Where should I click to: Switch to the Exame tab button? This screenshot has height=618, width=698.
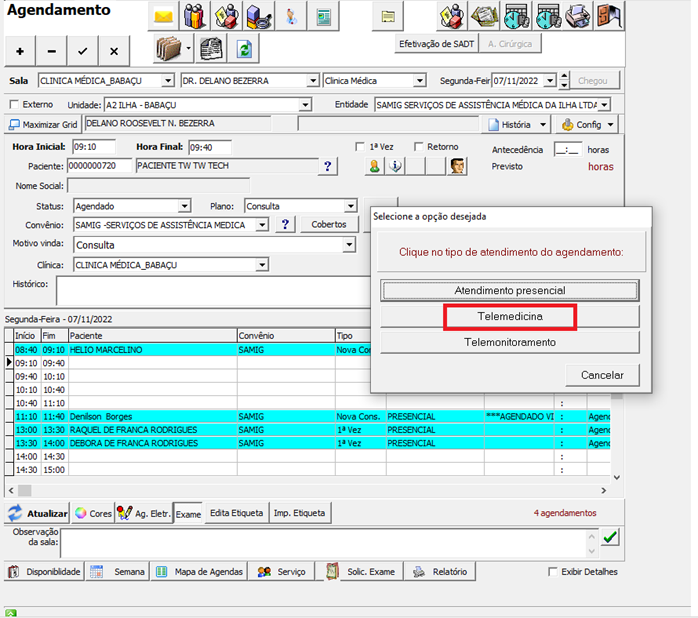(x=188, y=514)
